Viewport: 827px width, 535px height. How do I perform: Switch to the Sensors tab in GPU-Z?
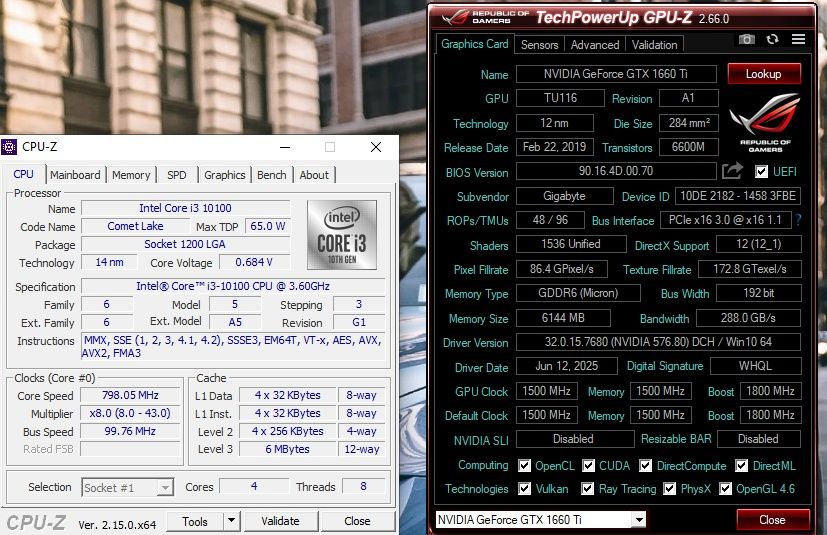tap(540, 45)
